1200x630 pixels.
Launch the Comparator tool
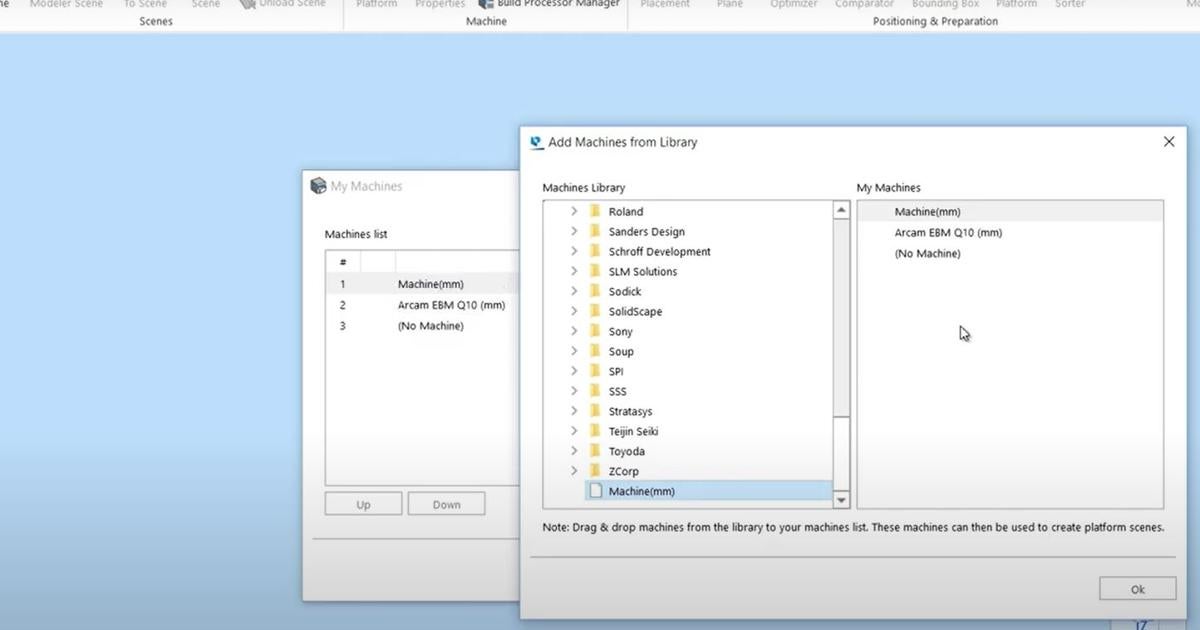(x=863, y=4)
